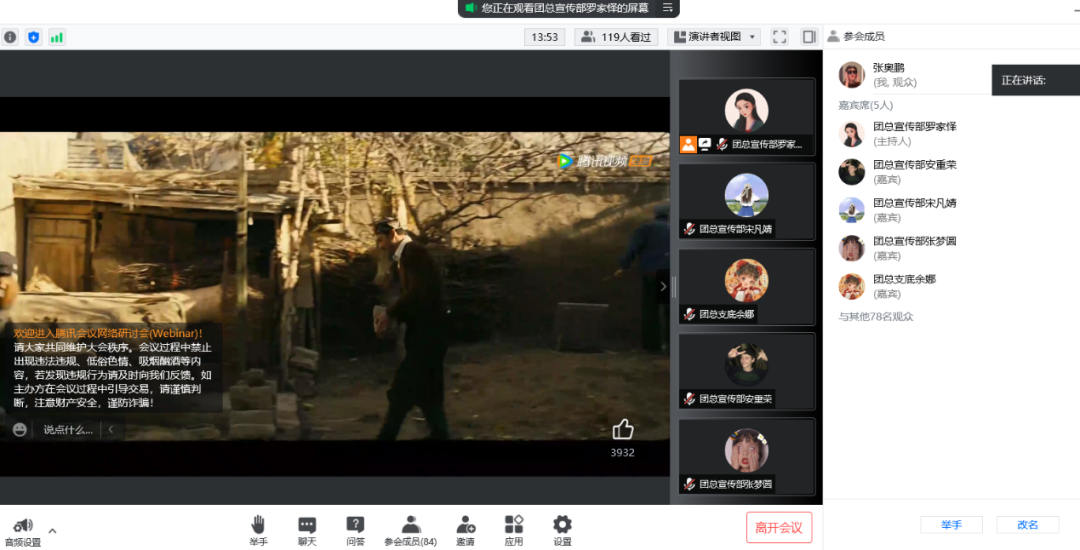Raise hand using the toolbar 举手 icon

pos(258,529)
